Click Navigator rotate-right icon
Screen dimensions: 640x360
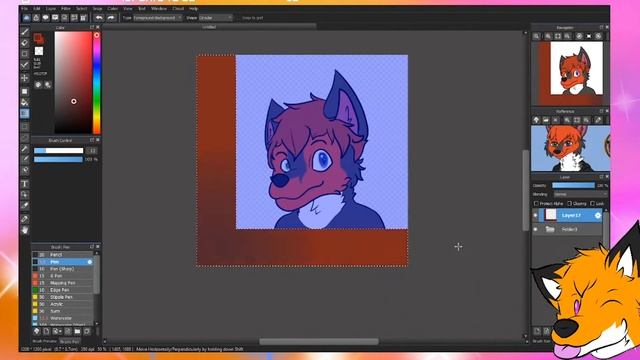coord(598,36)
